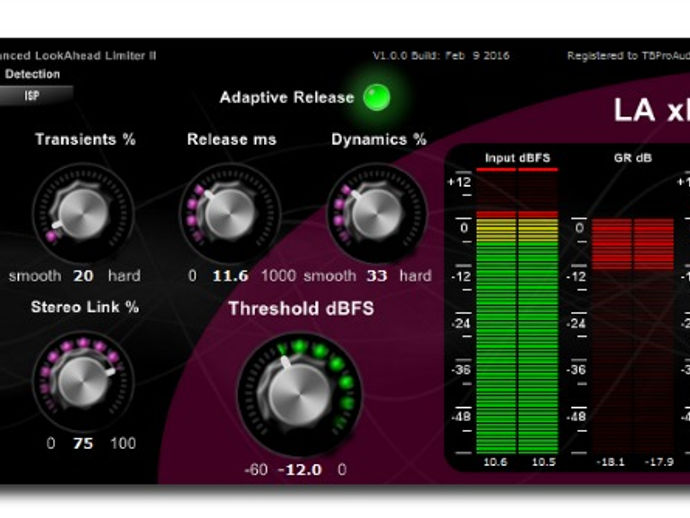
Task: Click the GR readout -18.1
Action: pos(610,462)
